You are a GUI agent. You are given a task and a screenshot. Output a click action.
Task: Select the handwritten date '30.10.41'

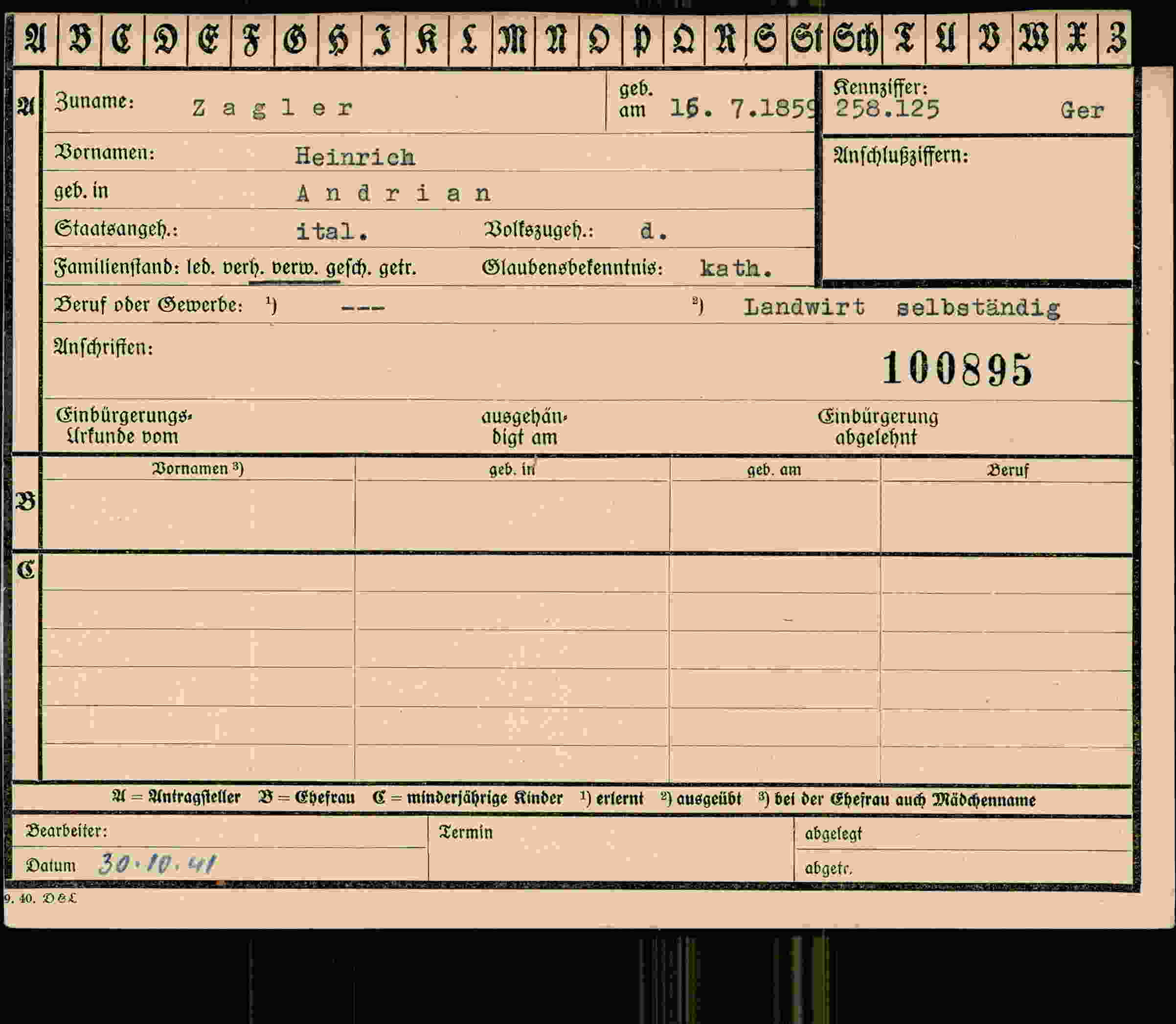(158, 864)
